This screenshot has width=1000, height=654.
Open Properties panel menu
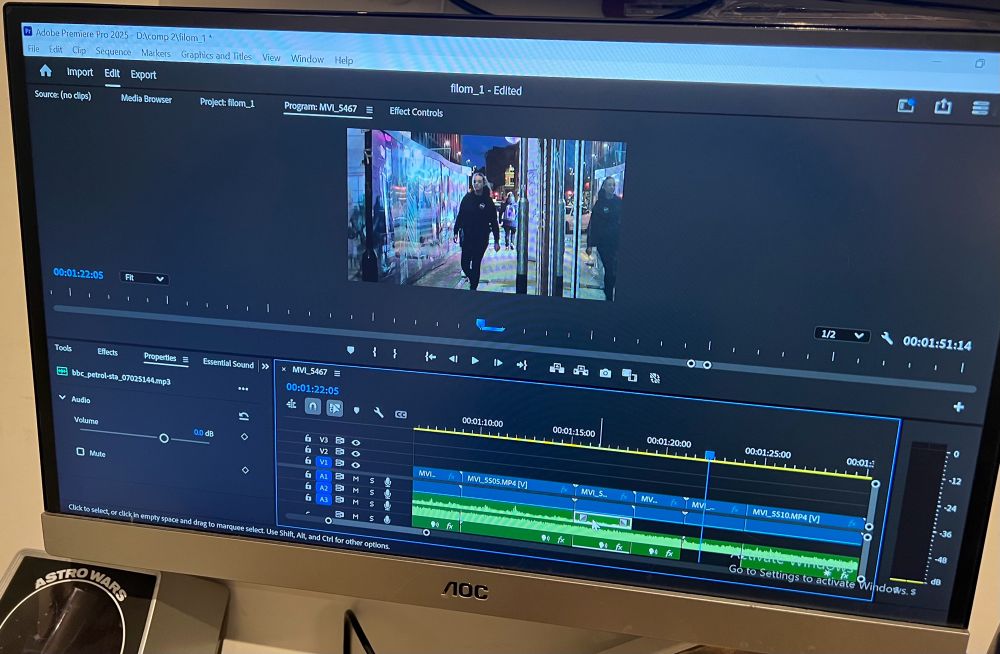pos(186,360)
